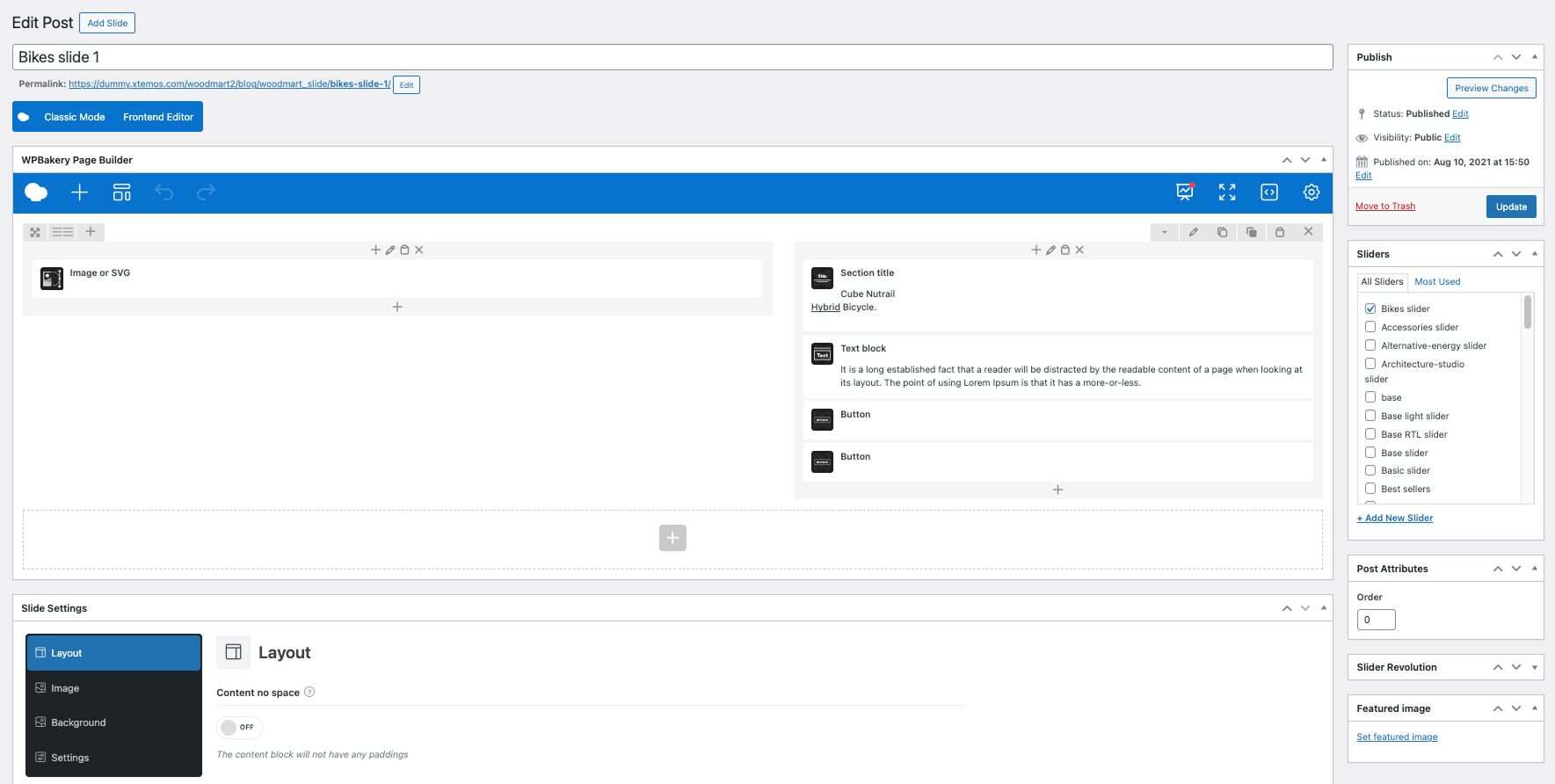Click the Preview Changes button
The width and height of the screenshot is (1555, 784).
pos(1491,88)
